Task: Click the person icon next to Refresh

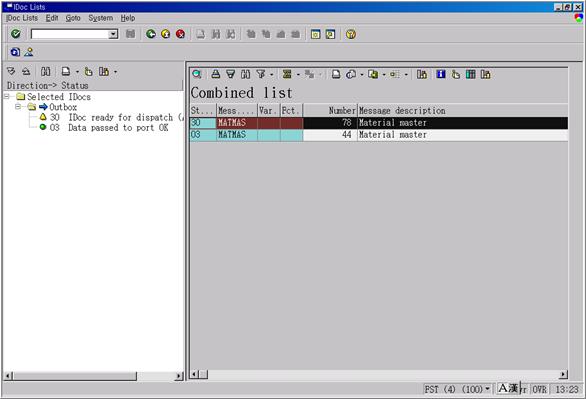Action: pyautogui.click(x=29, y=52)
